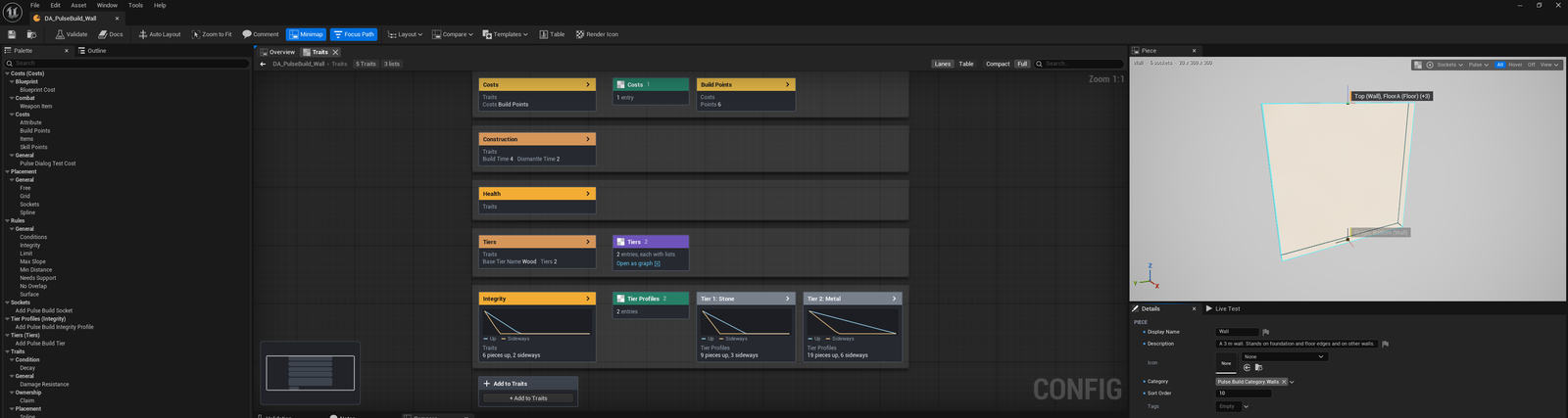Toggle the Minimap button off
Screen dimensions: 1568x418
coord(306,34)
